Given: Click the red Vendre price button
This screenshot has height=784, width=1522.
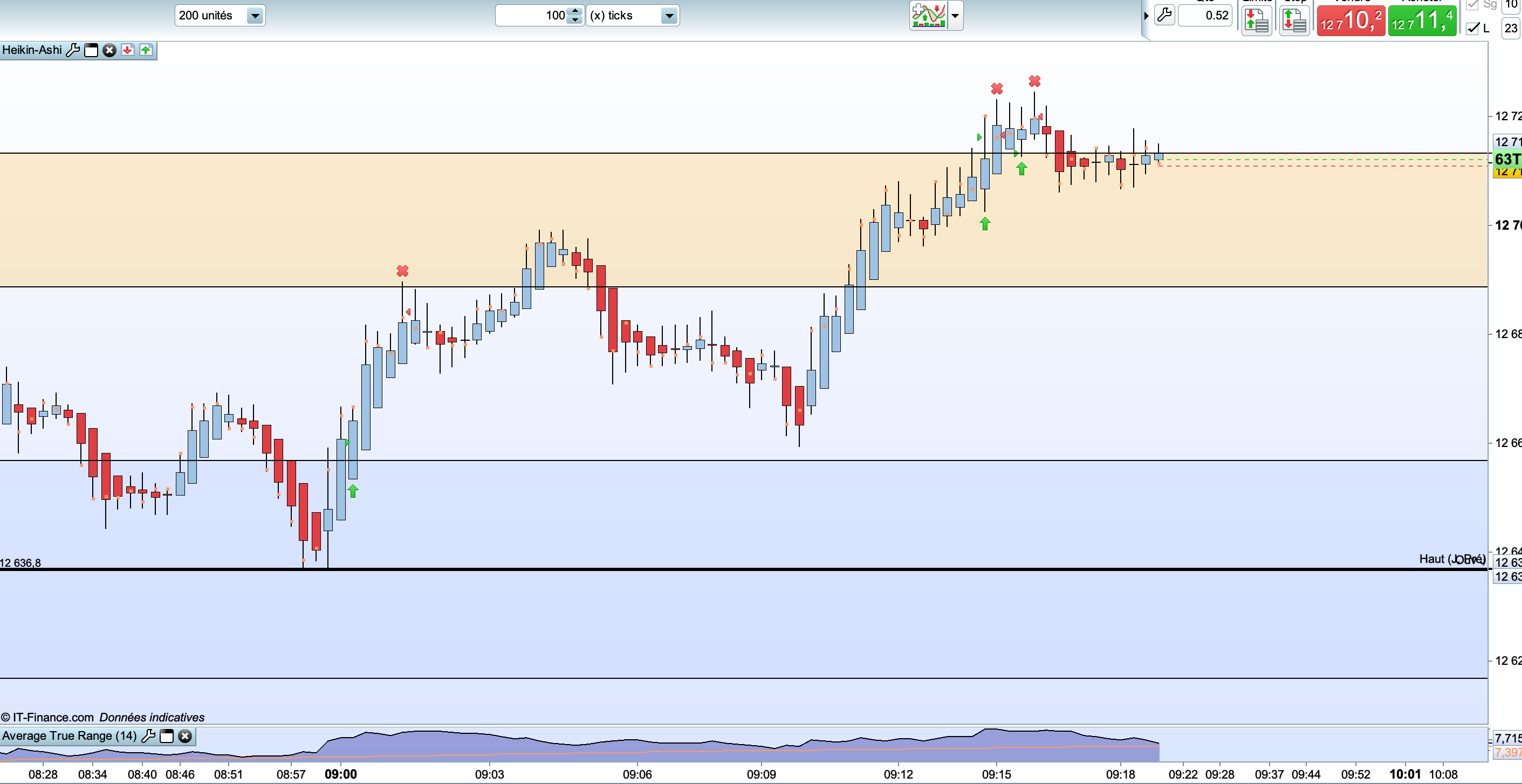Looking at the screenshot, I should [x=1350, y=21].
